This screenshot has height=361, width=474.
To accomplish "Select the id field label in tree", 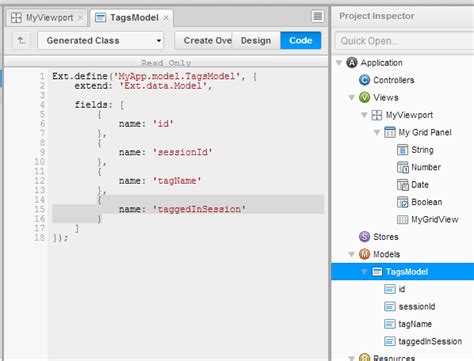I will [x=402, y=289].
